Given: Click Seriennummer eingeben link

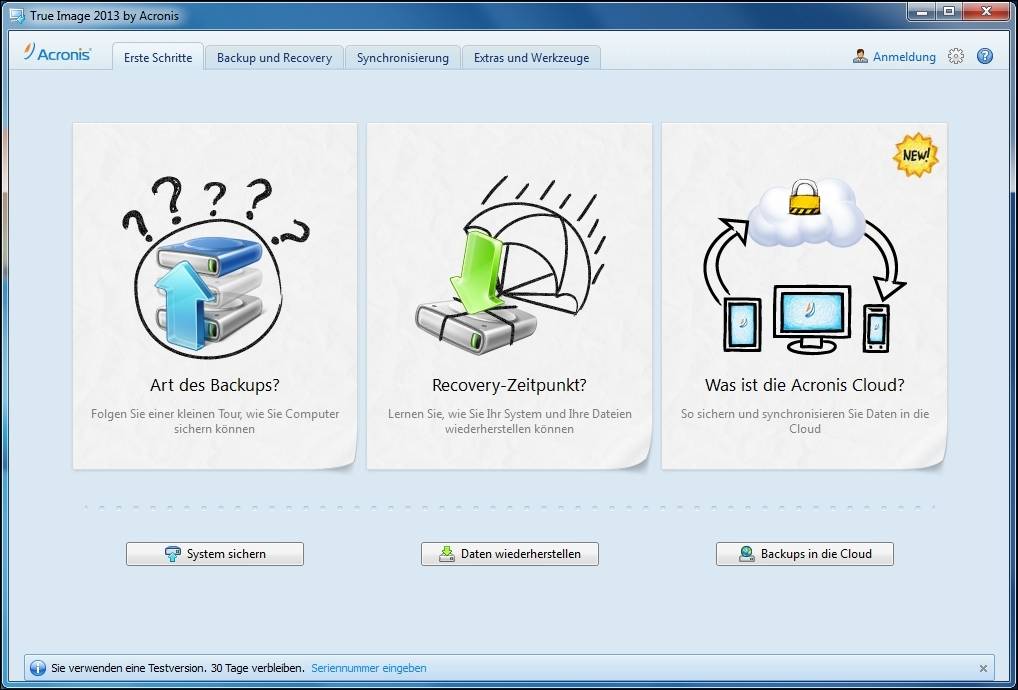Looking at the screenshot, I should pyautogui.click(x=369, y=668).
